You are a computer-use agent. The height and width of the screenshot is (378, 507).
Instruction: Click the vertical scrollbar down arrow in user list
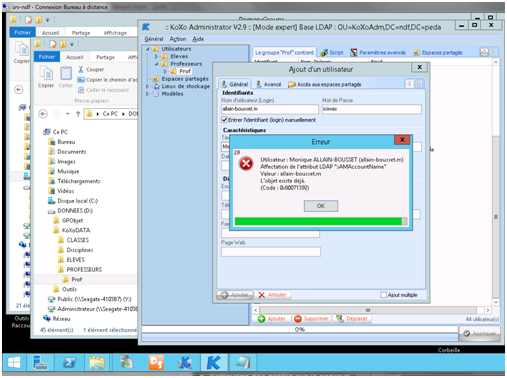(x=496, y=302)
